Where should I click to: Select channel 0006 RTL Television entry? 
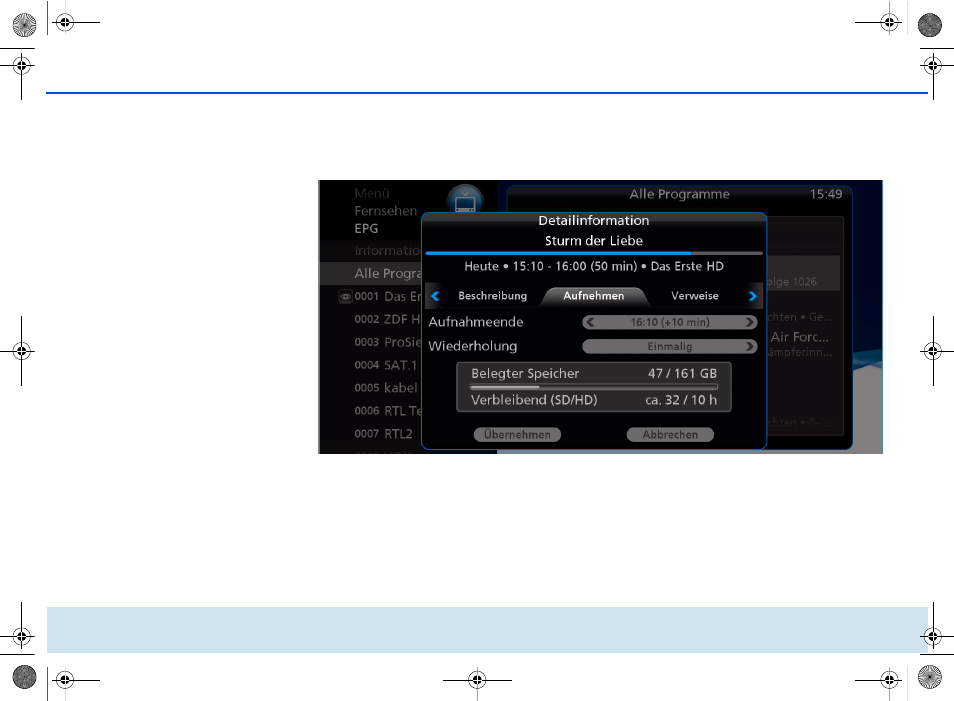371,411
